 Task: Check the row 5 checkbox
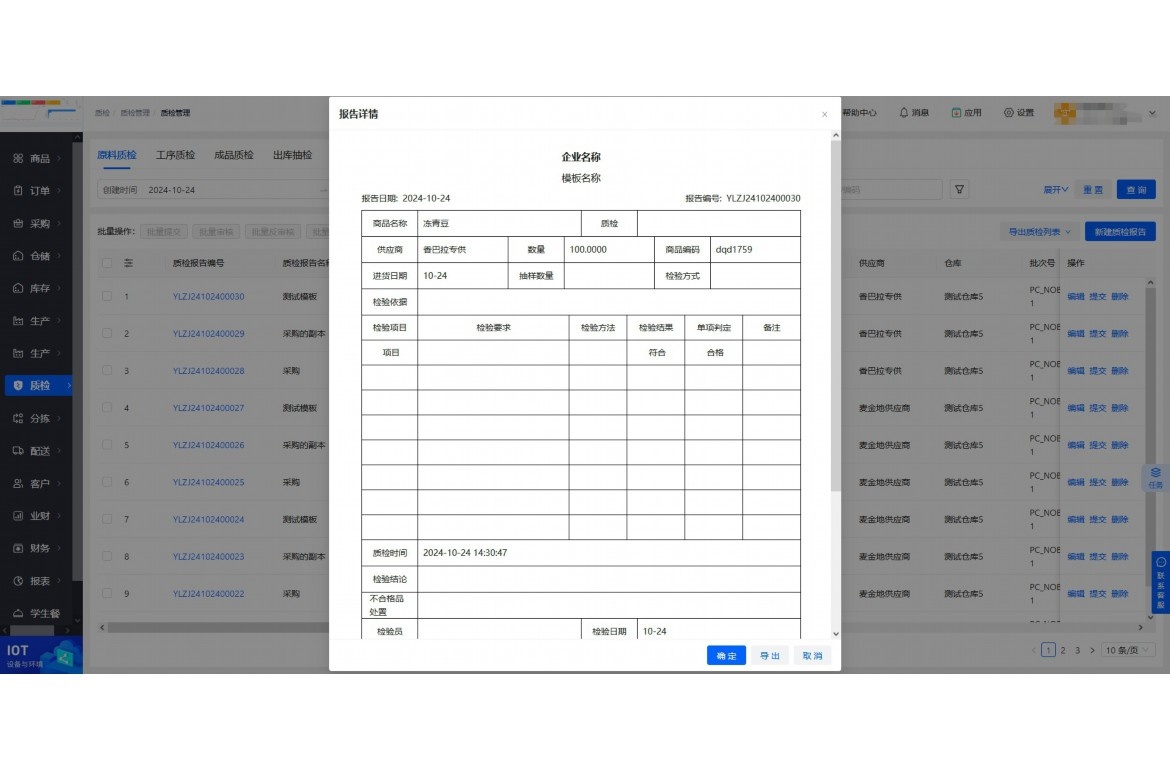[x=107, y=445]
